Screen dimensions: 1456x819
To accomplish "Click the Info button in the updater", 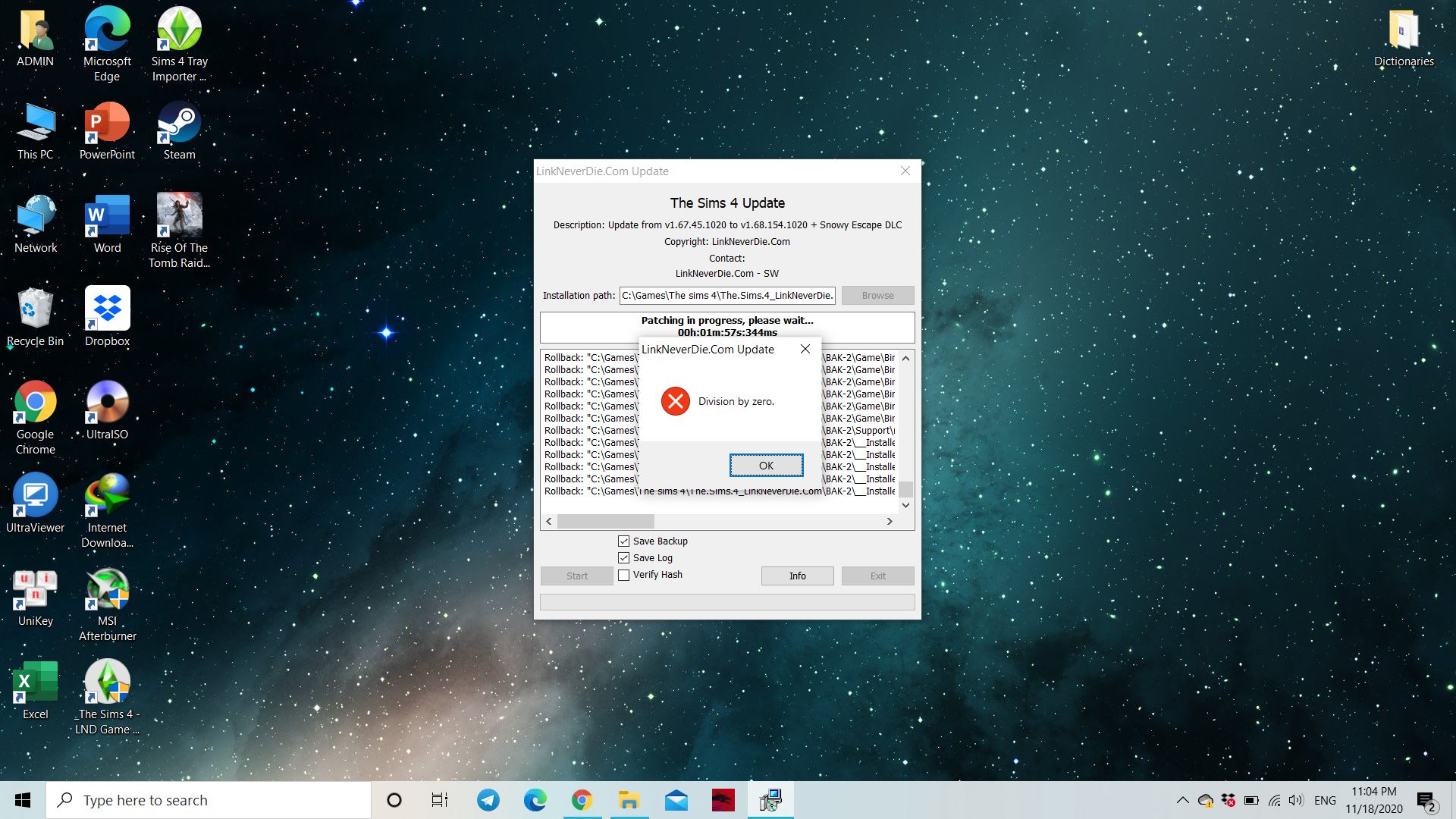I will (797, 576).
